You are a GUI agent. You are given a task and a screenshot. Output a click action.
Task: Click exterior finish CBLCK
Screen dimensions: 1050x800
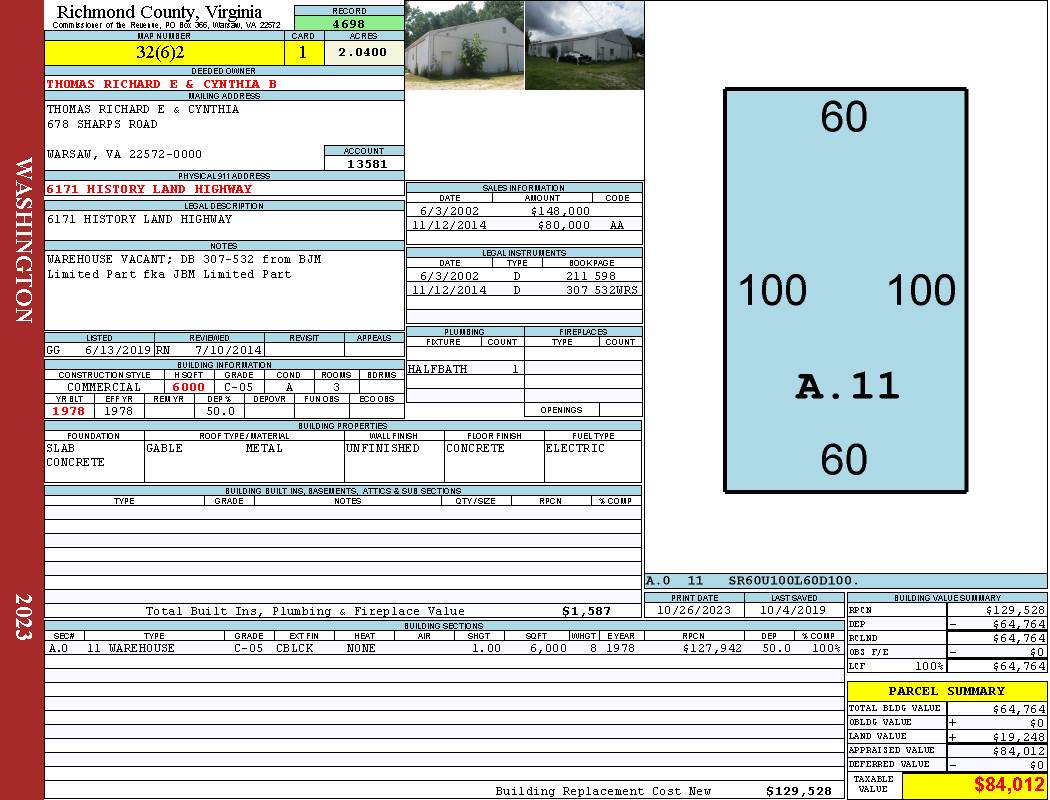click(295, 648)
